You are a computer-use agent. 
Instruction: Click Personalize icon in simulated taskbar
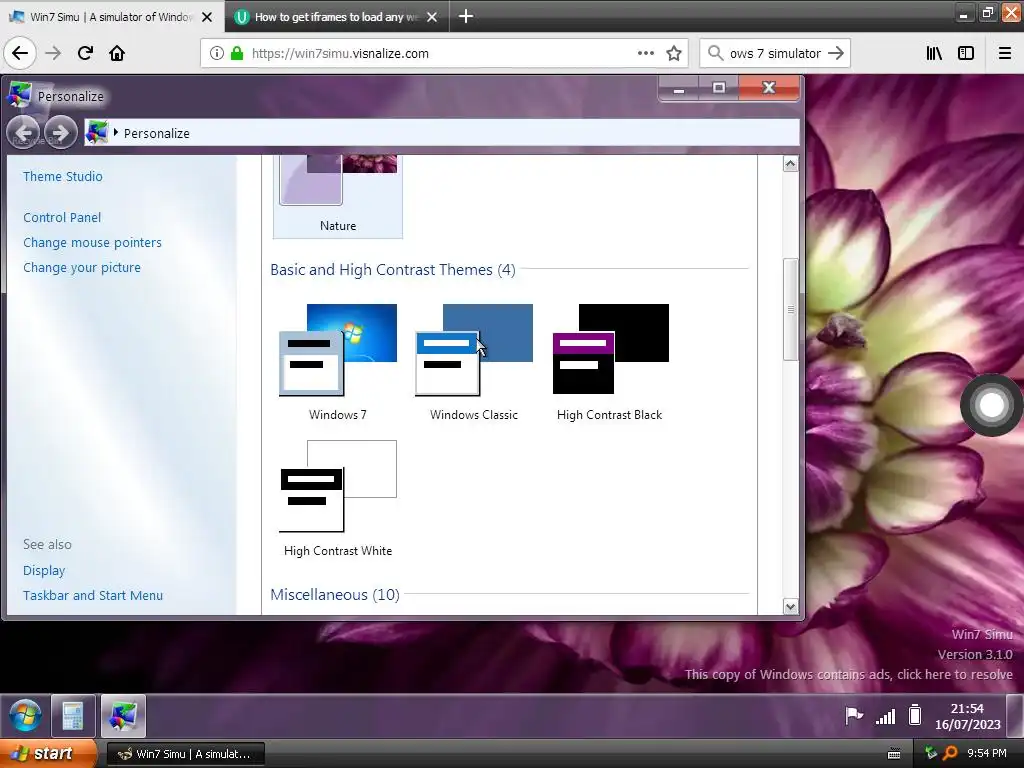click(123, 716)
